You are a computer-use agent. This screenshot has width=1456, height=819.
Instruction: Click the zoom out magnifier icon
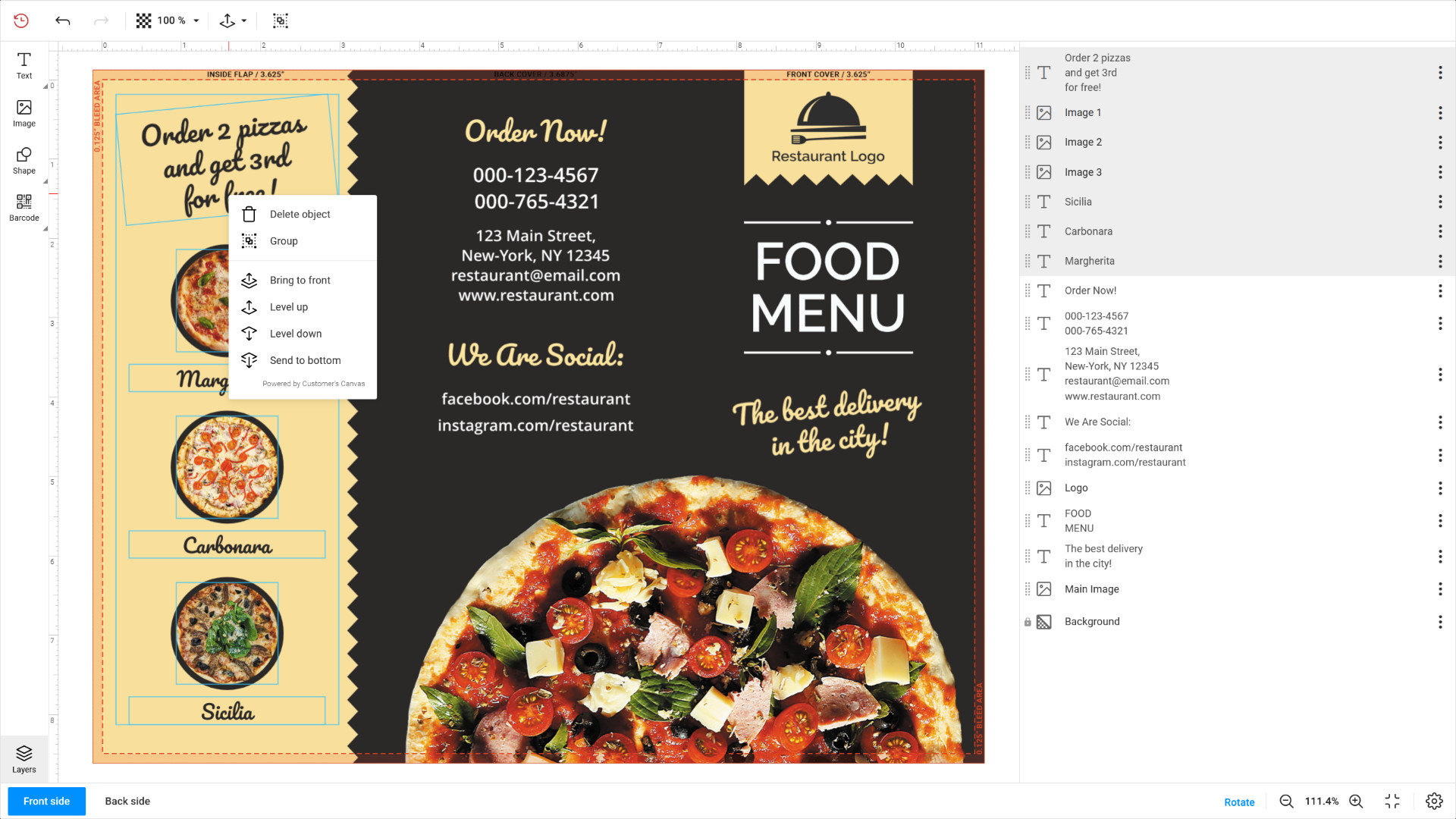tap(1286, 802)
